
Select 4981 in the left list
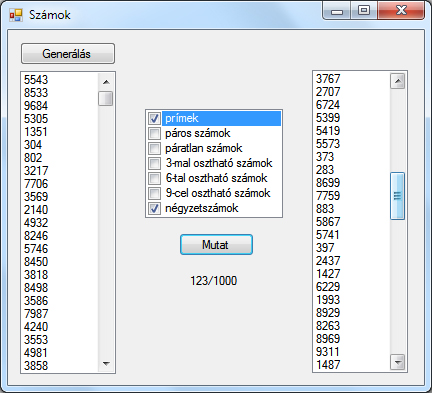tap(59, 353)
